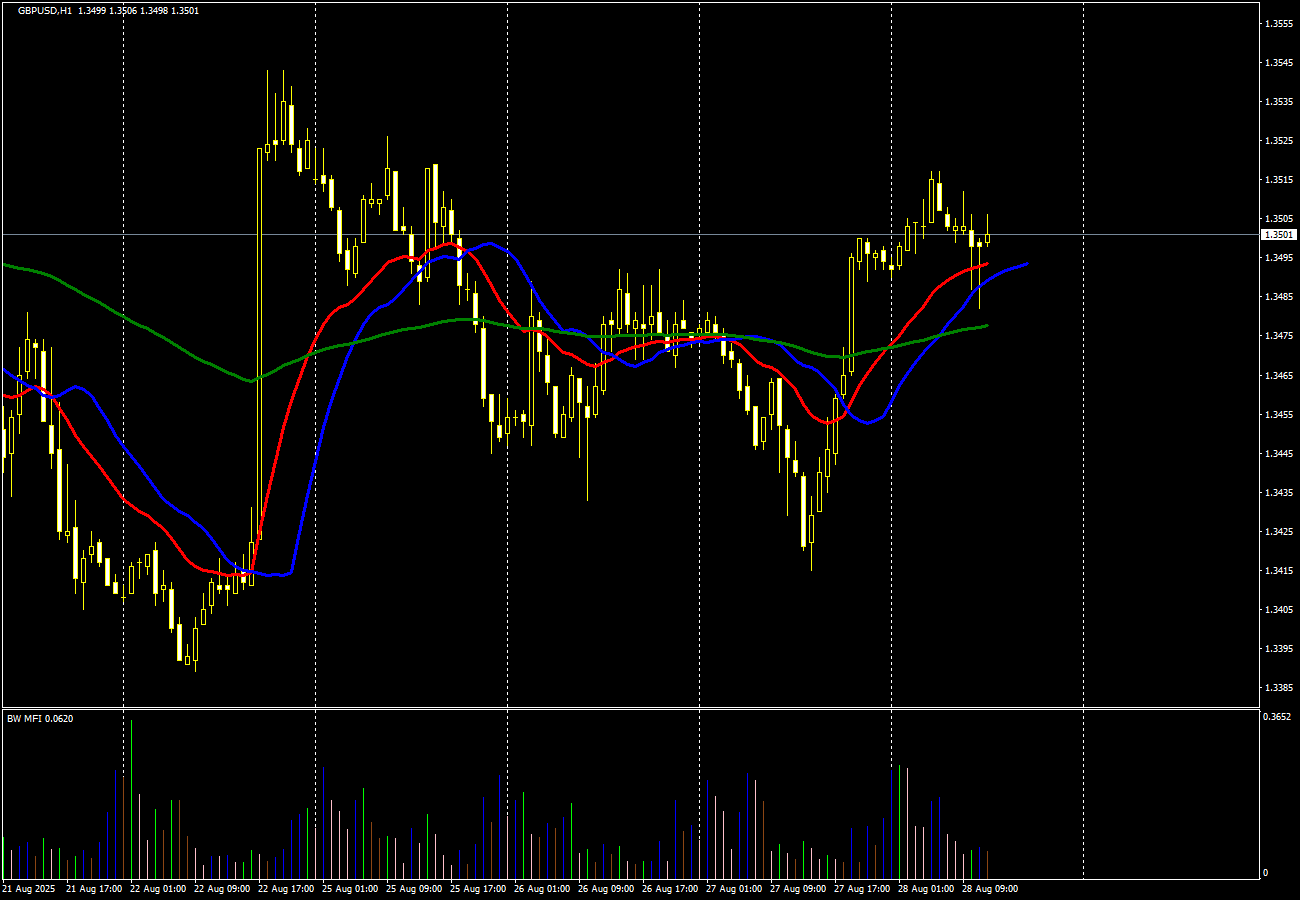Click the 22 Aug 09:00 time label
Image resolution: width=1300 pixels, height=900 pixels.
coord(222,888)
